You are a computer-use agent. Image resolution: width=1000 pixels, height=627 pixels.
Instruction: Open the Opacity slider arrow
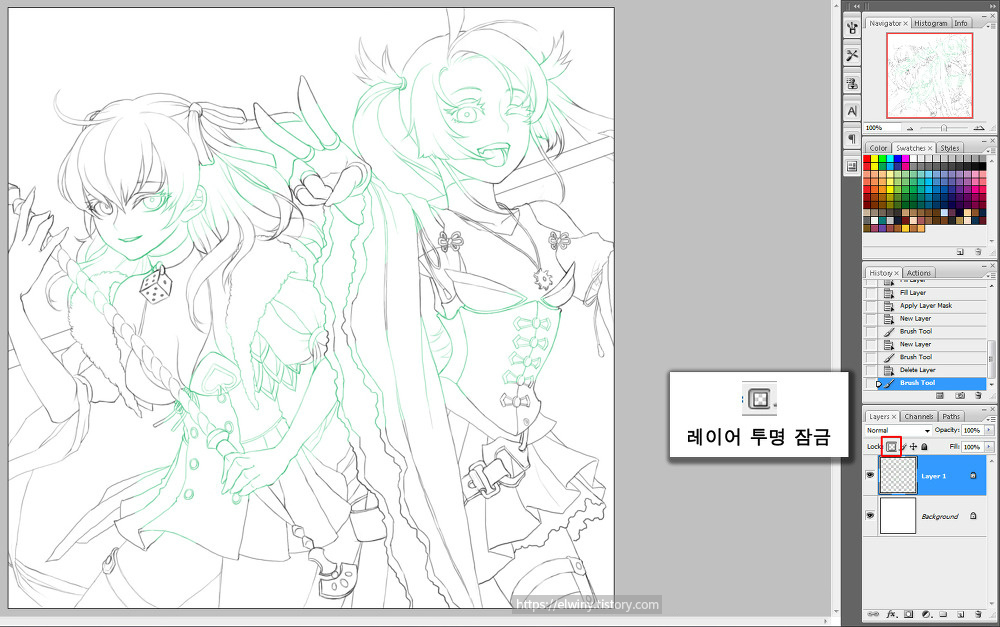pyautogui.click(x=989, y=430)
